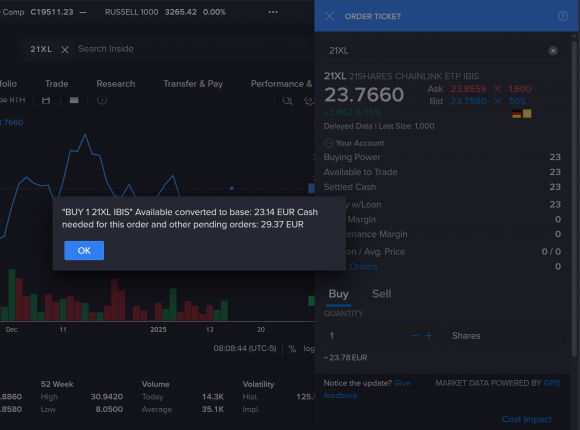Open the Cost Impact link

tap(527, 419)
